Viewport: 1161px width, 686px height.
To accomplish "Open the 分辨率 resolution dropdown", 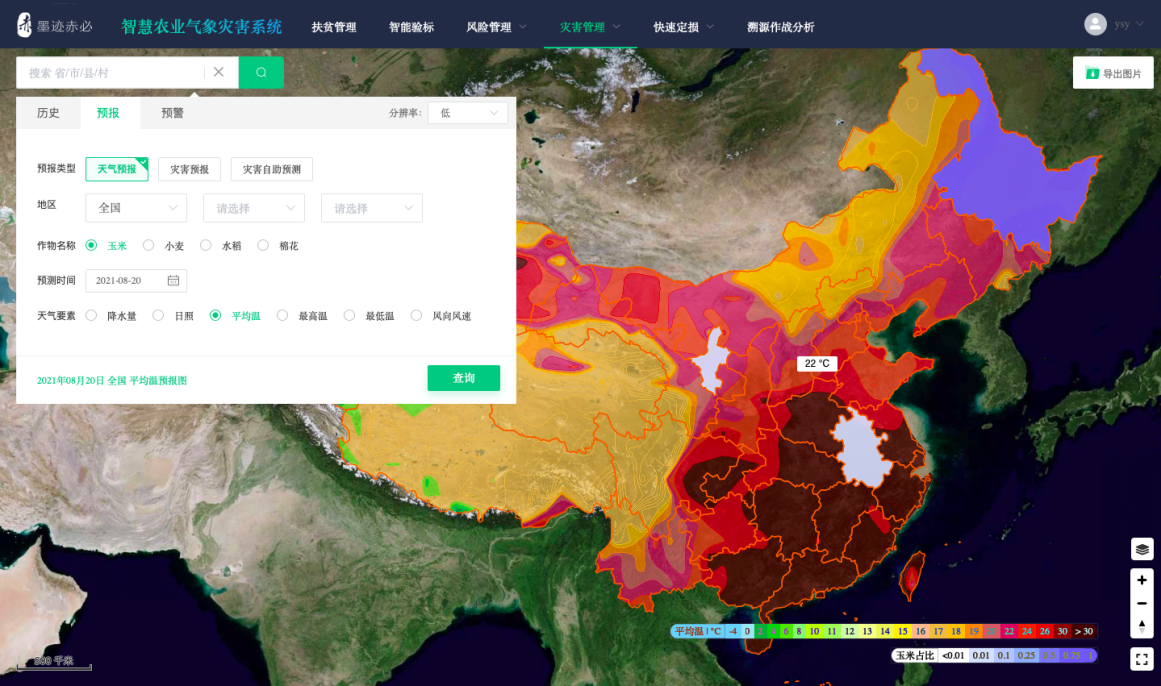I will point(468,113).
